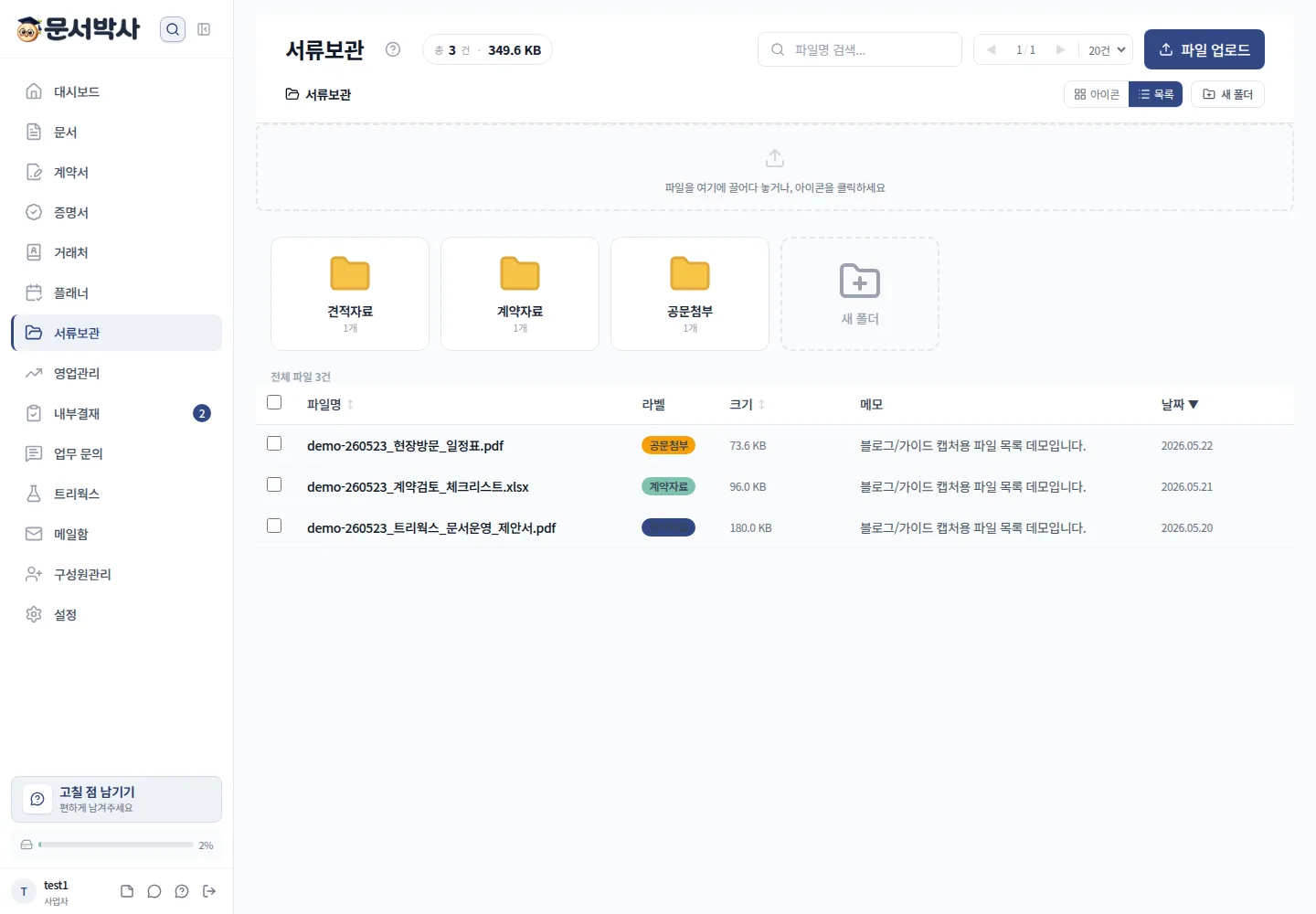Go to previous page arrow
Screen dimensions: 1316x914
992,49
